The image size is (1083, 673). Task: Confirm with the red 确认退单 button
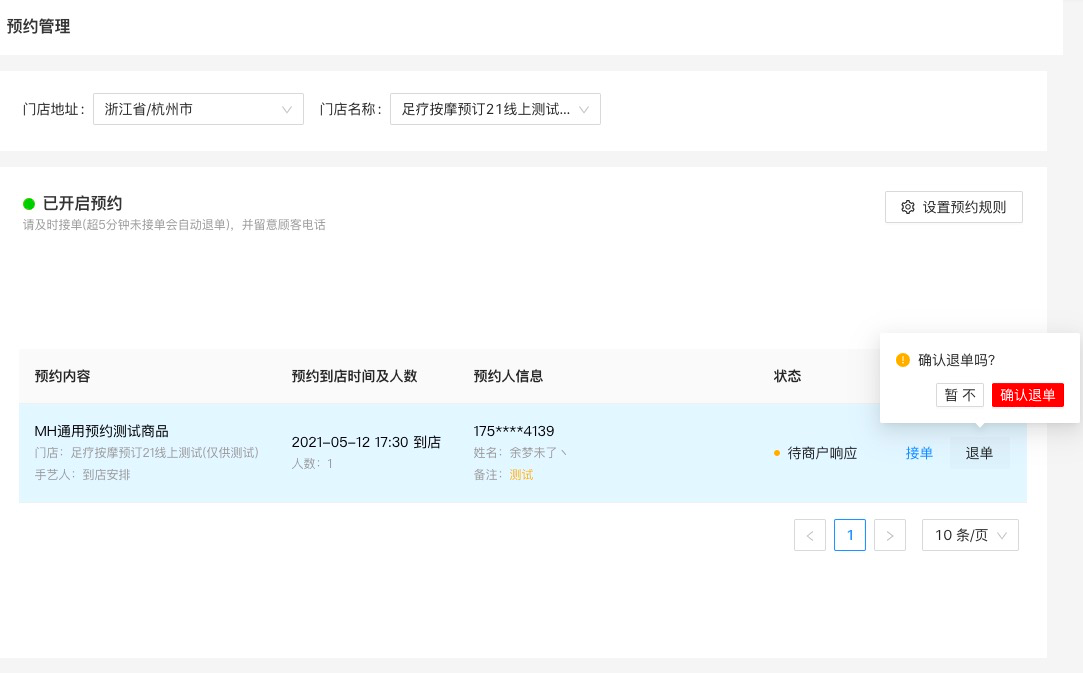click(x=1028, y=395)
